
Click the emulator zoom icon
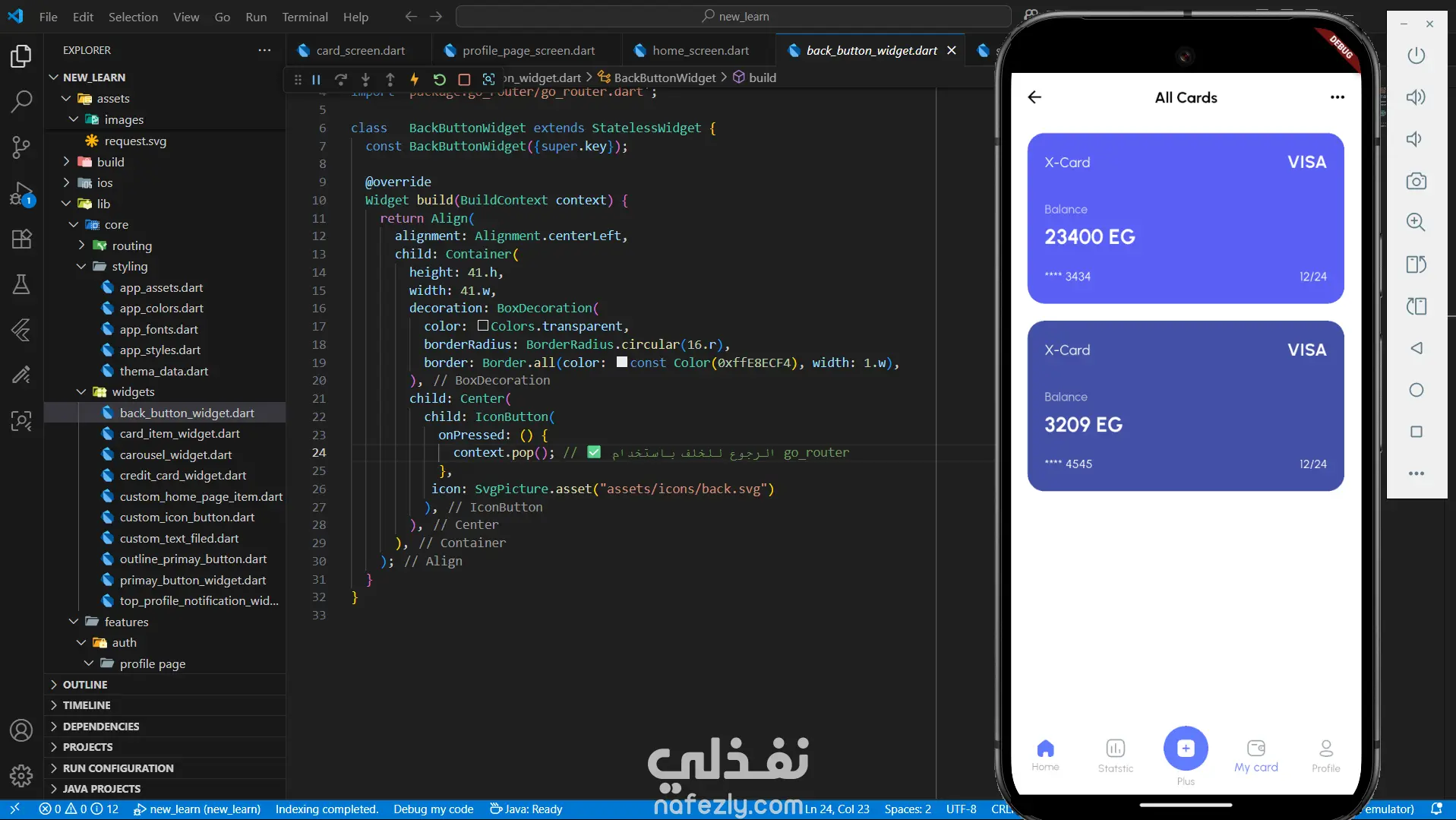(1416, 222)
